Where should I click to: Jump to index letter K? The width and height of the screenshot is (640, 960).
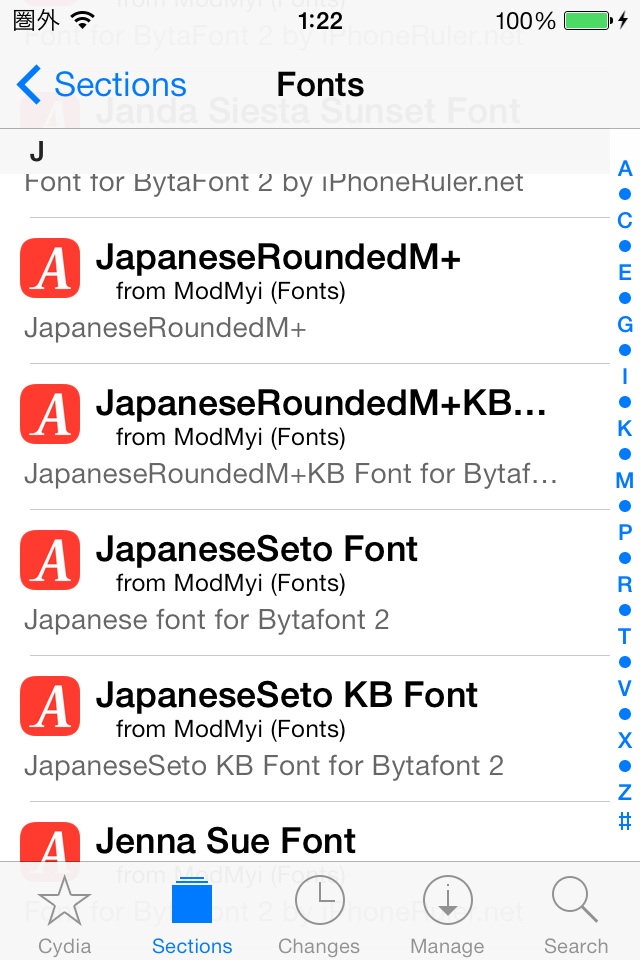(625, 429)
